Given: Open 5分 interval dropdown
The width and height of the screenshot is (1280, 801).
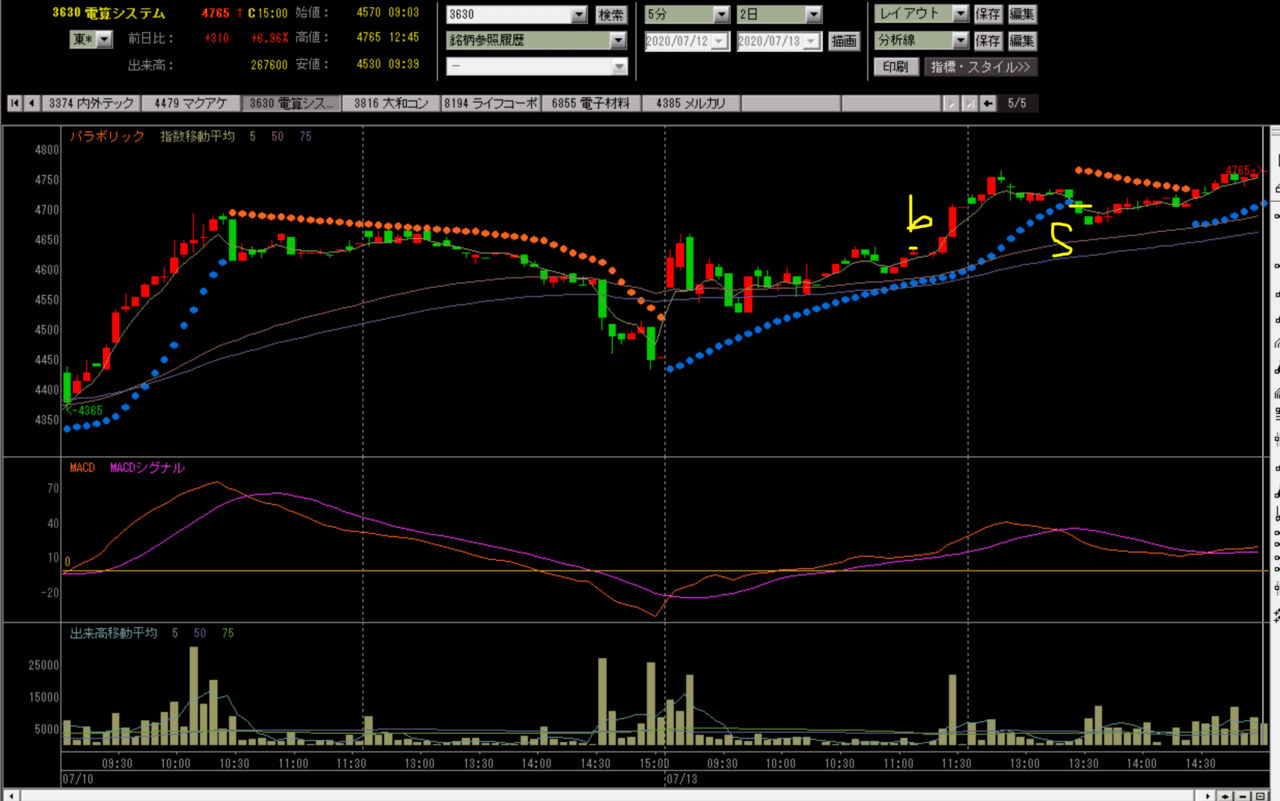Looking at the screenshot, I should (x=722, y=15).
